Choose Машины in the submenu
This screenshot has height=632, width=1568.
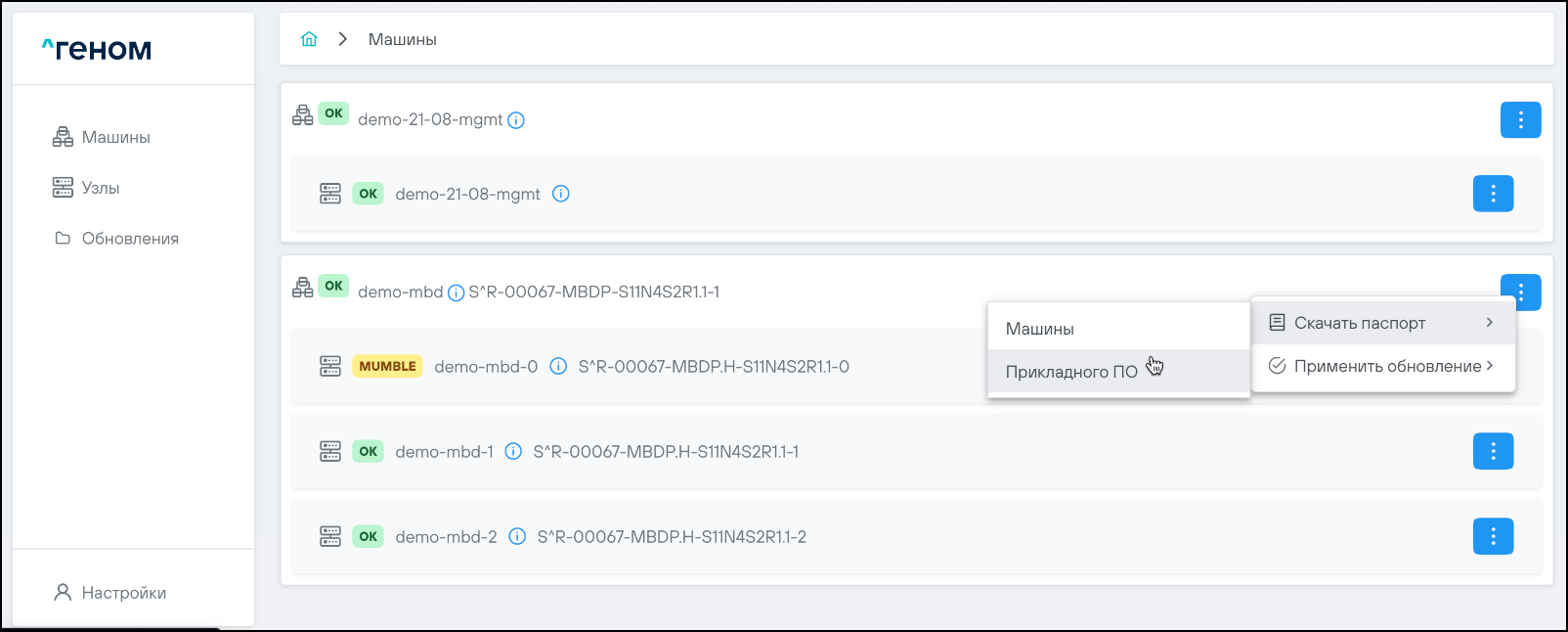tap(1040, 329)
